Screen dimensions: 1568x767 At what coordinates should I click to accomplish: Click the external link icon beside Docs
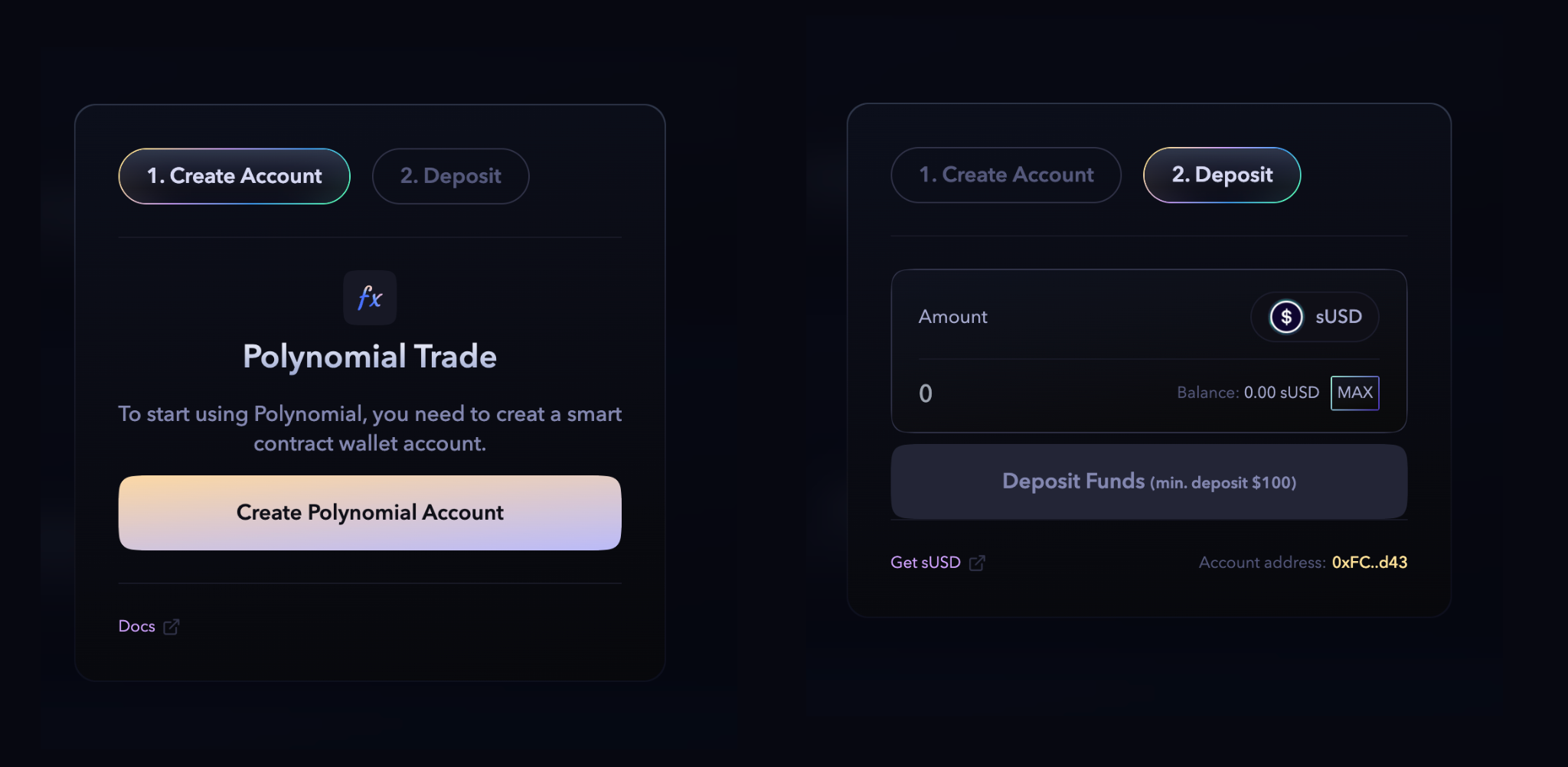tap(171, 627)
